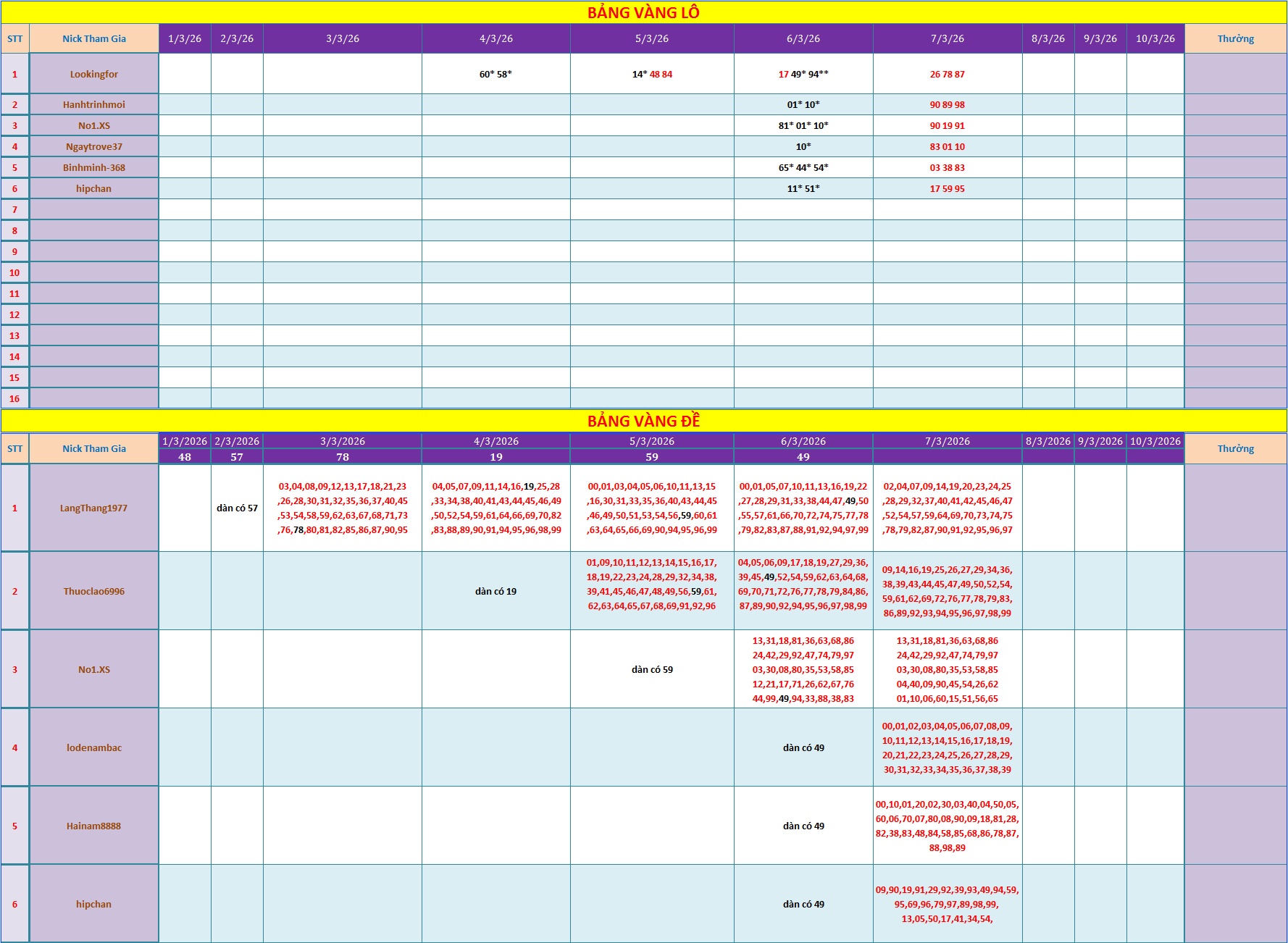Select the LangThang1977 nickname cell
1288x943 pixels.
(x=94, y=508)
